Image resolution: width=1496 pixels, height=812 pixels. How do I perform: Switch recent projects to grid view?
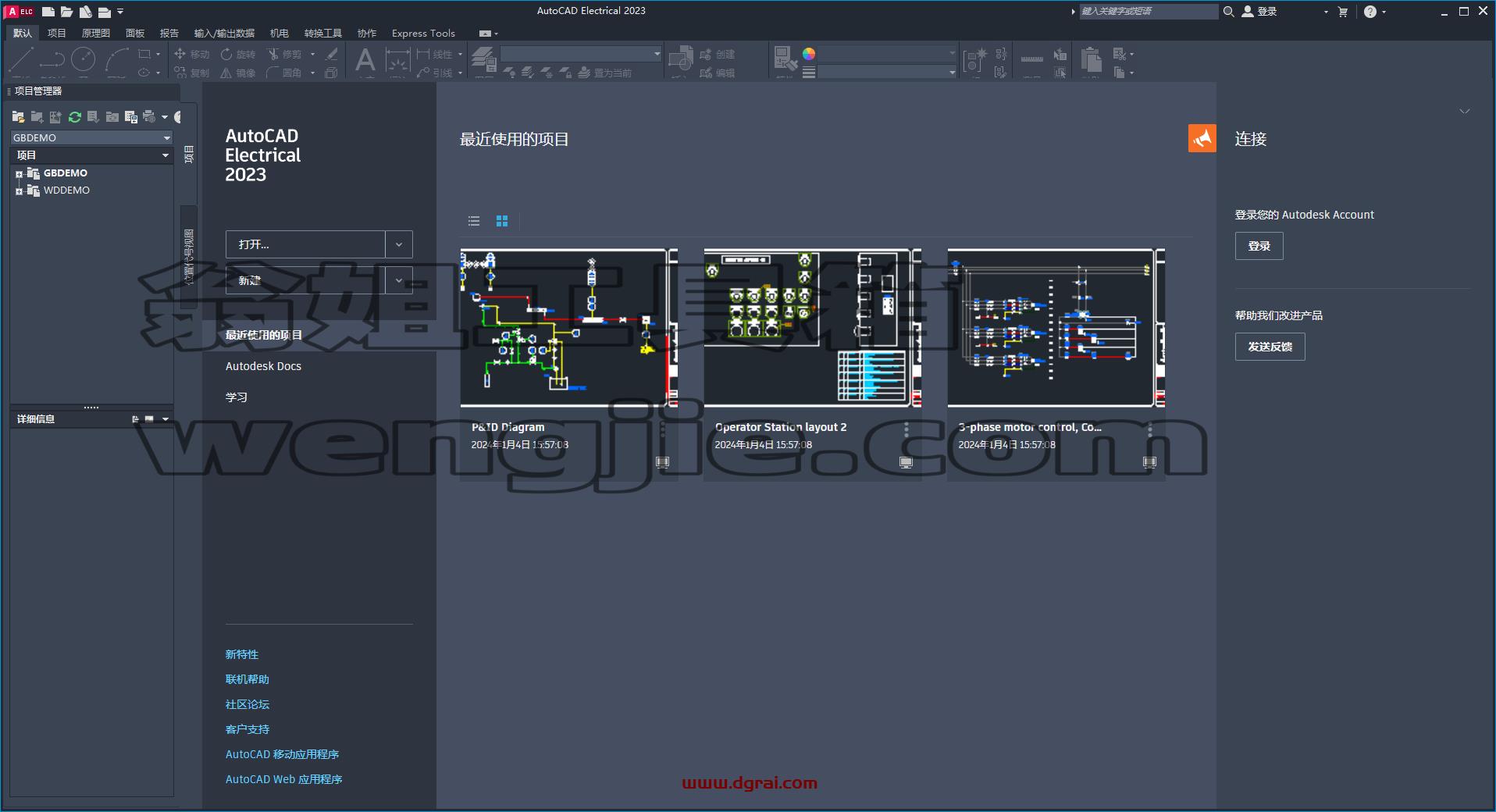coord(502,221)
